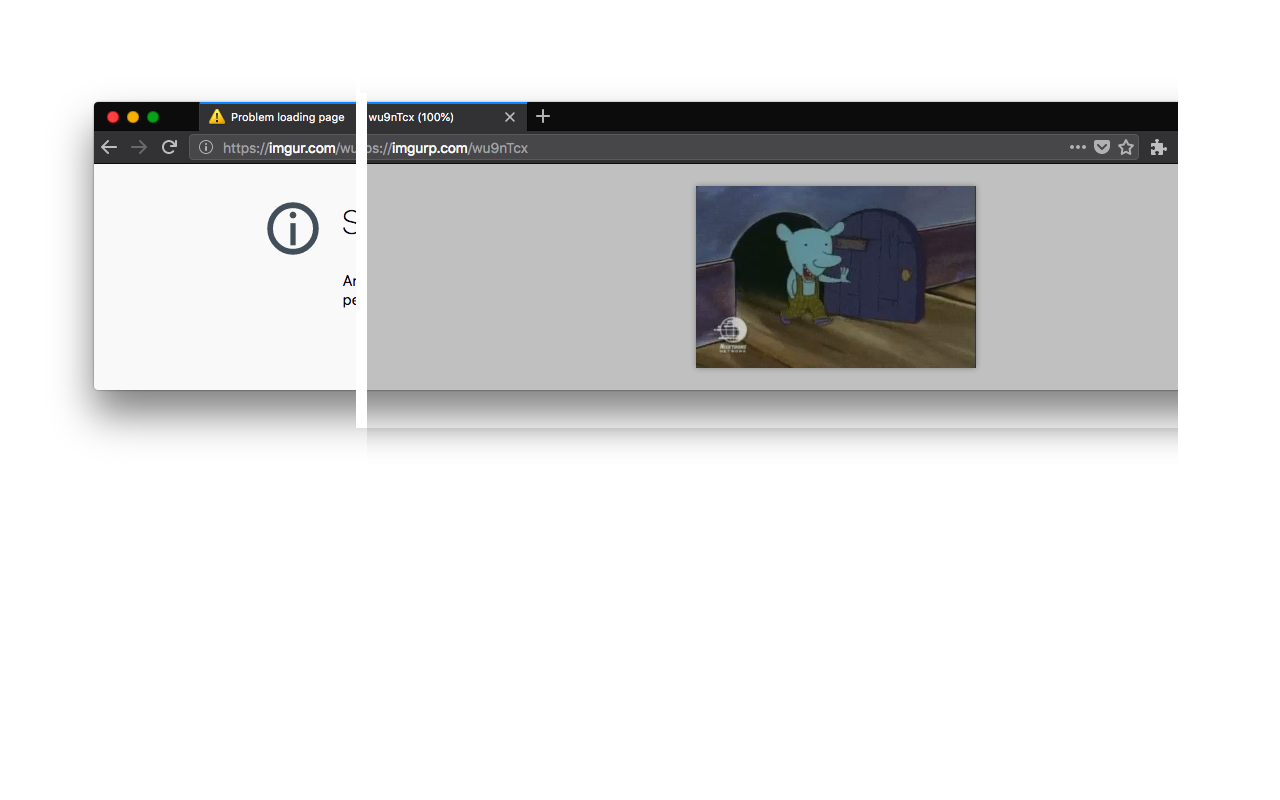Go back with the back arrow
The width and height of the screenshot is (1280, 800).
click(109, 147)
